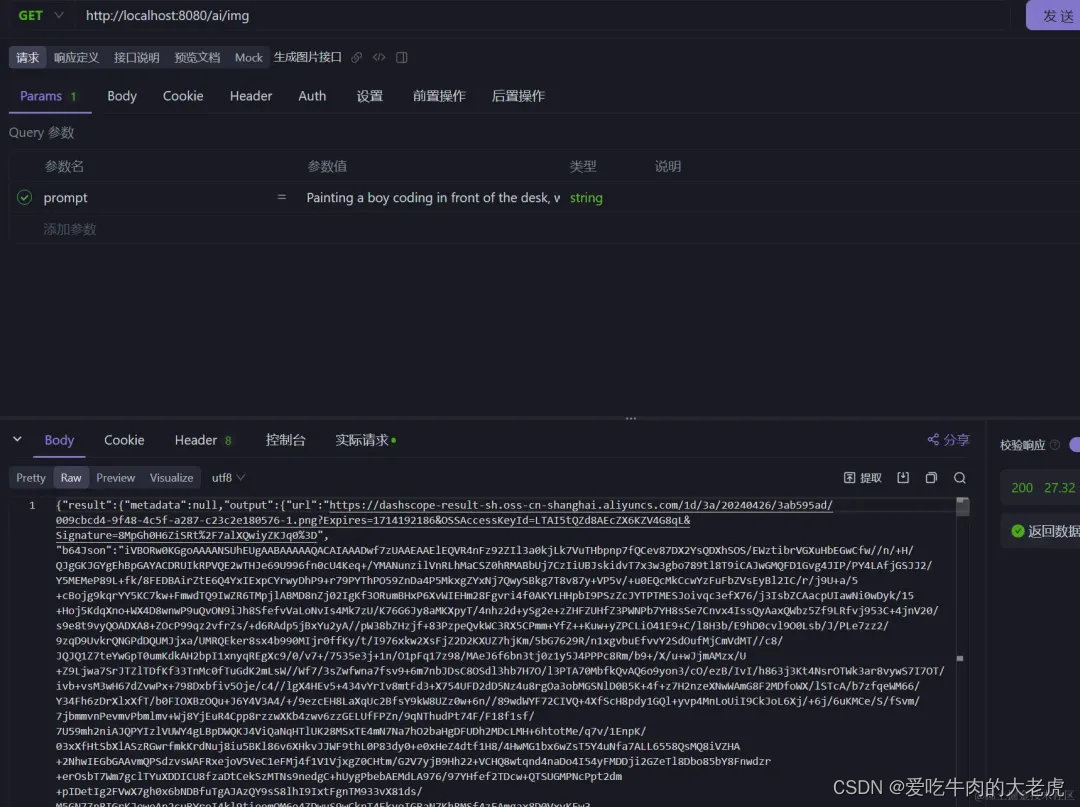This screenshot has width=1080, height=807.
Task: Open the 设置 tab
Action: (x=369, y=96)
